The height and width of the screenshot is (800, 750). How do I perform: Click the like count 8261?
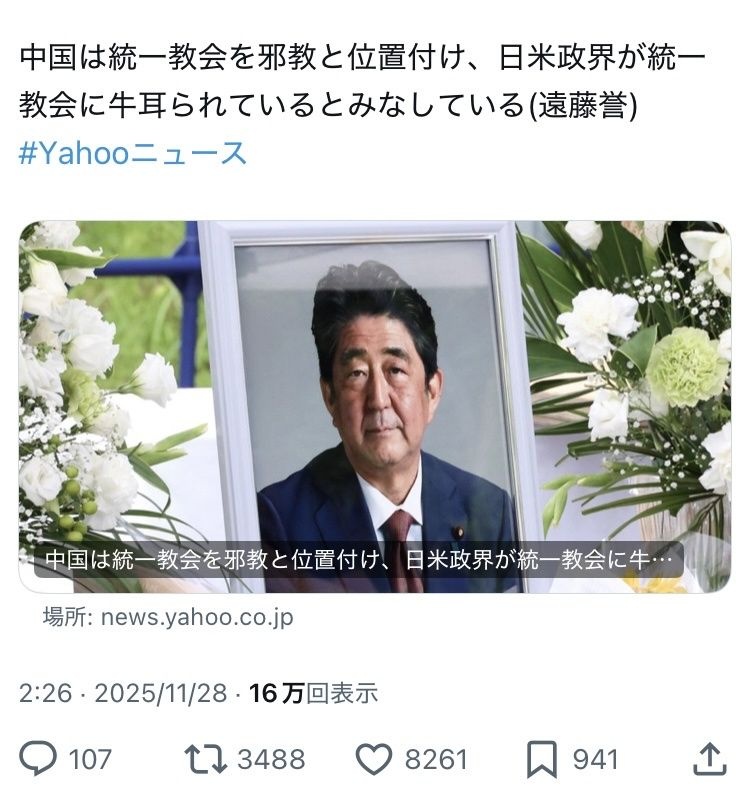tap(436, 759)
